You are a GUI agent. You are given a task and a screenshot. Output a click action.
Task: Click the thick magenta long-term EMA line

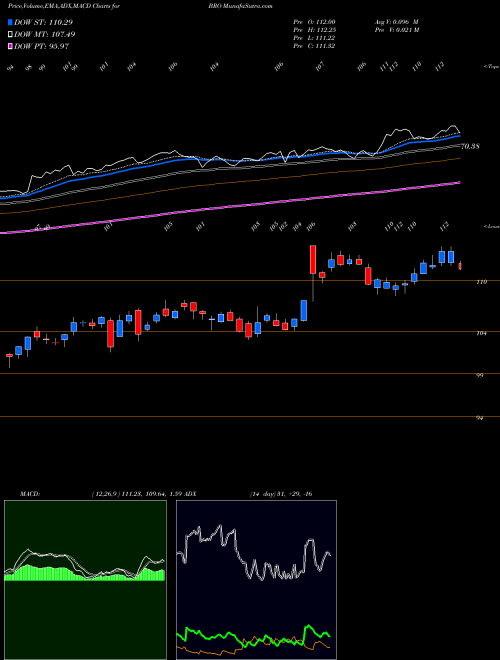(x=230, y=206)
